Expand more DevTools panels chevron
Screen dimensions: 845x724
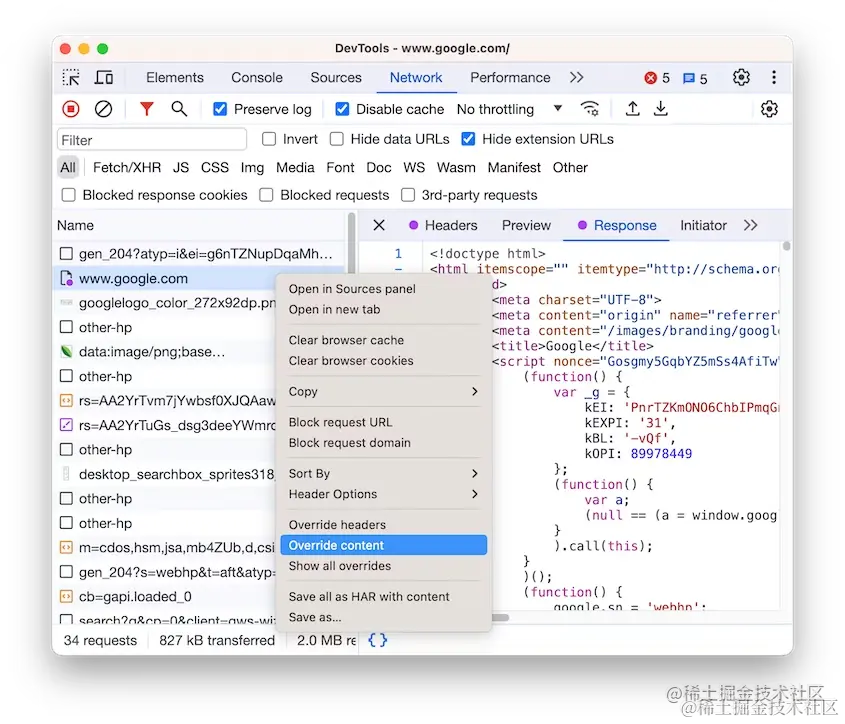(x=576, y=78)
